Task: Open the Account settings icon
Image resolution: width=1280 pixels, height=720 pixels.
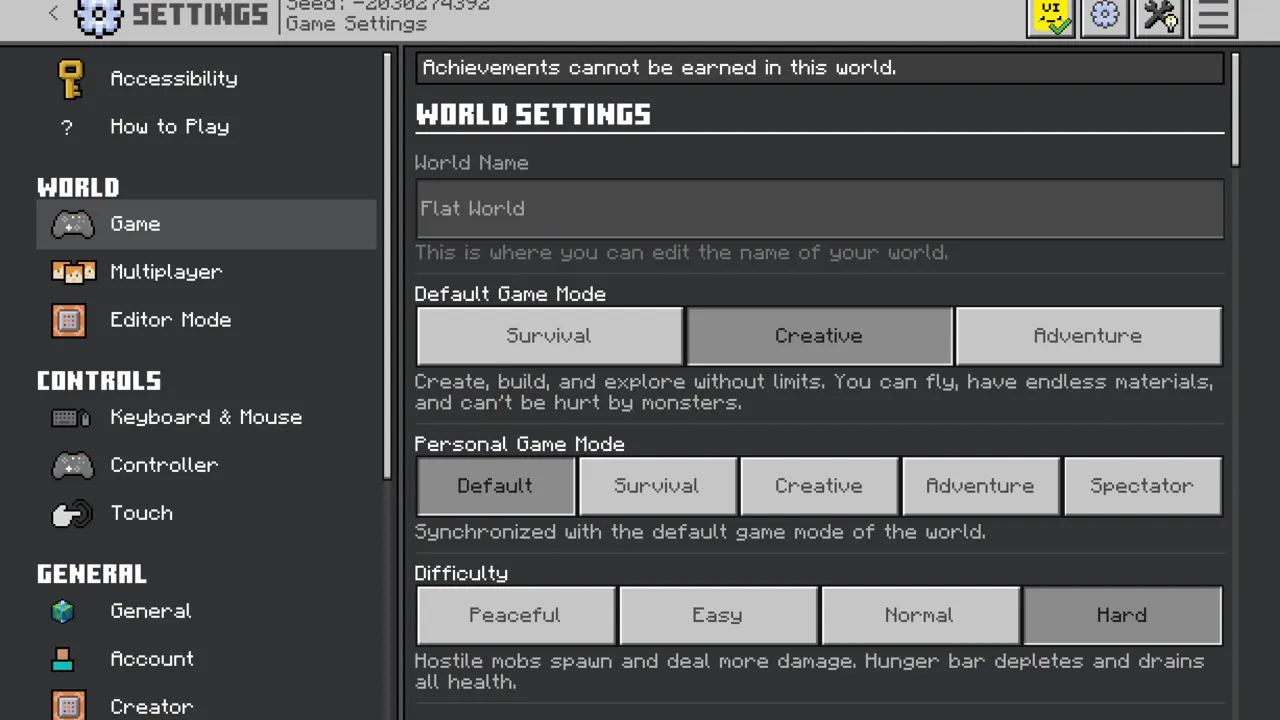Action: coord(63,659)
